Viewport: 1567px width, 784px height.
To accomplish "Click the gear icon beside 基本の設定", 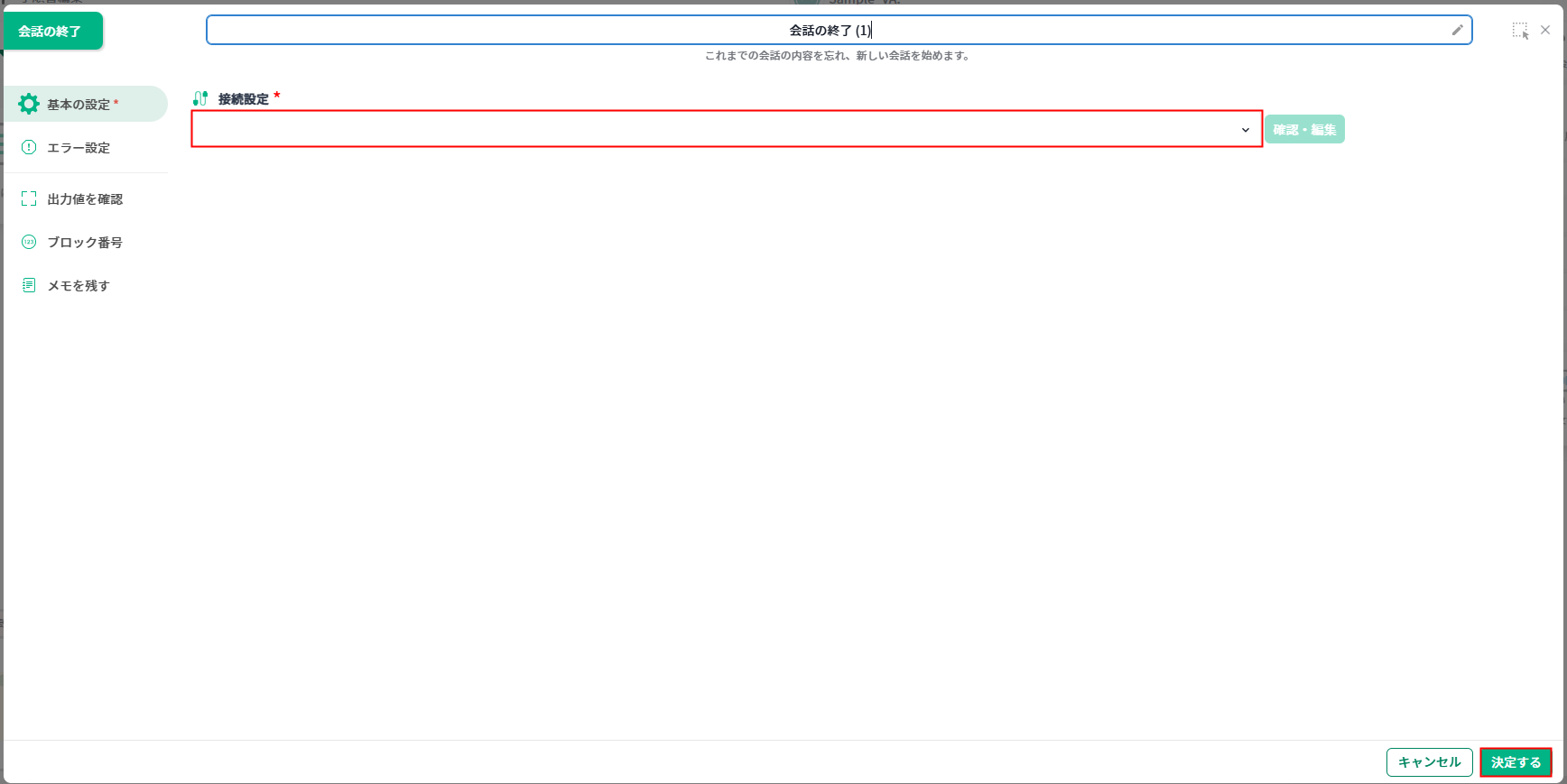I will pyautogui.click(x=29, y=104).
